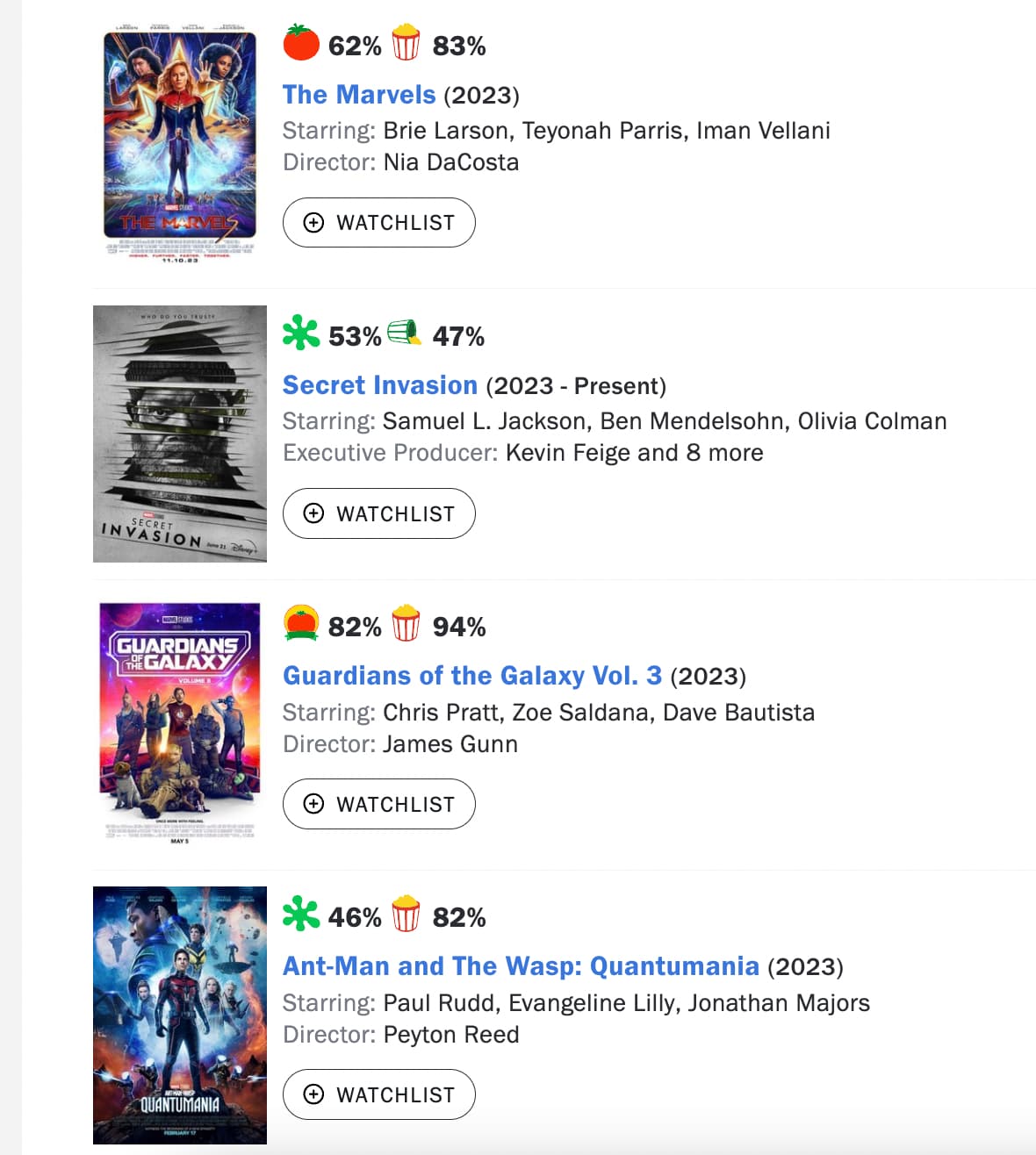This screenshot has width=1036, height=1155.
Task: Add Guardians of the Galaxy Vol. 3 to watchlist
Action: [379, 804]
